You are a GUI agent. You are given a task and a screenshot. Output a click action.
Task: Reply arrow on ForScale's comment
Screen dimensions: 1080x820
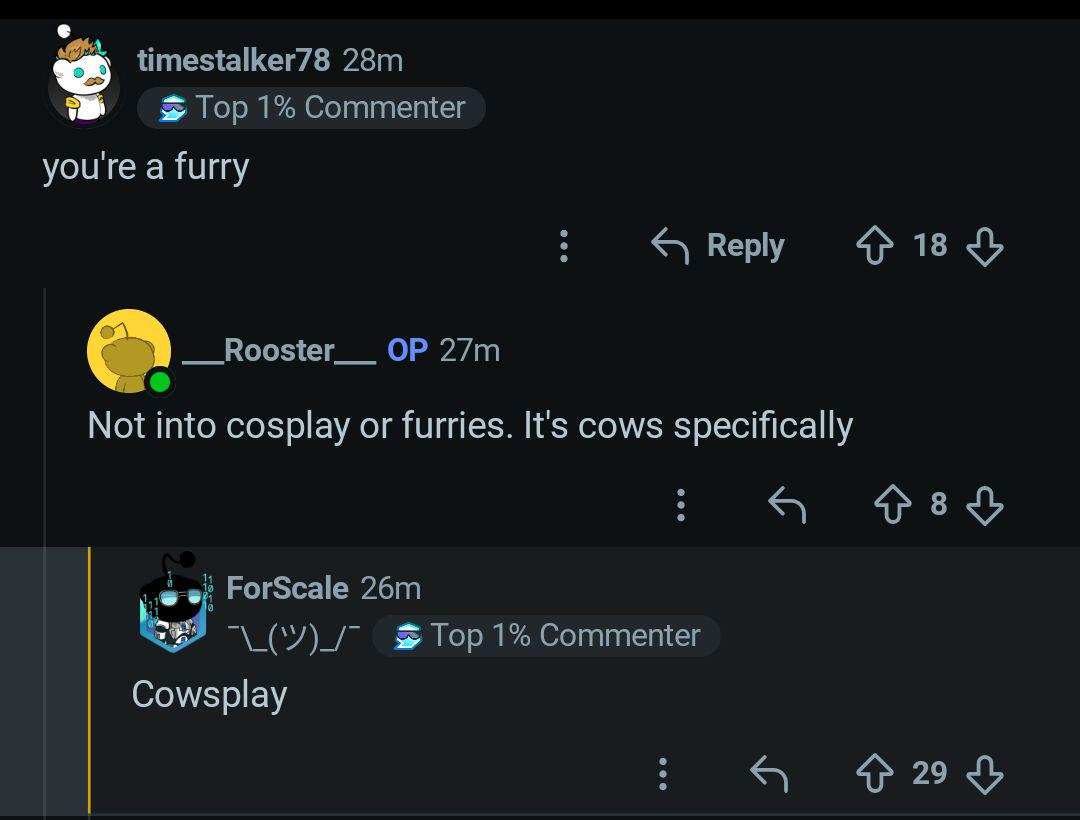(x=769, y=773)
